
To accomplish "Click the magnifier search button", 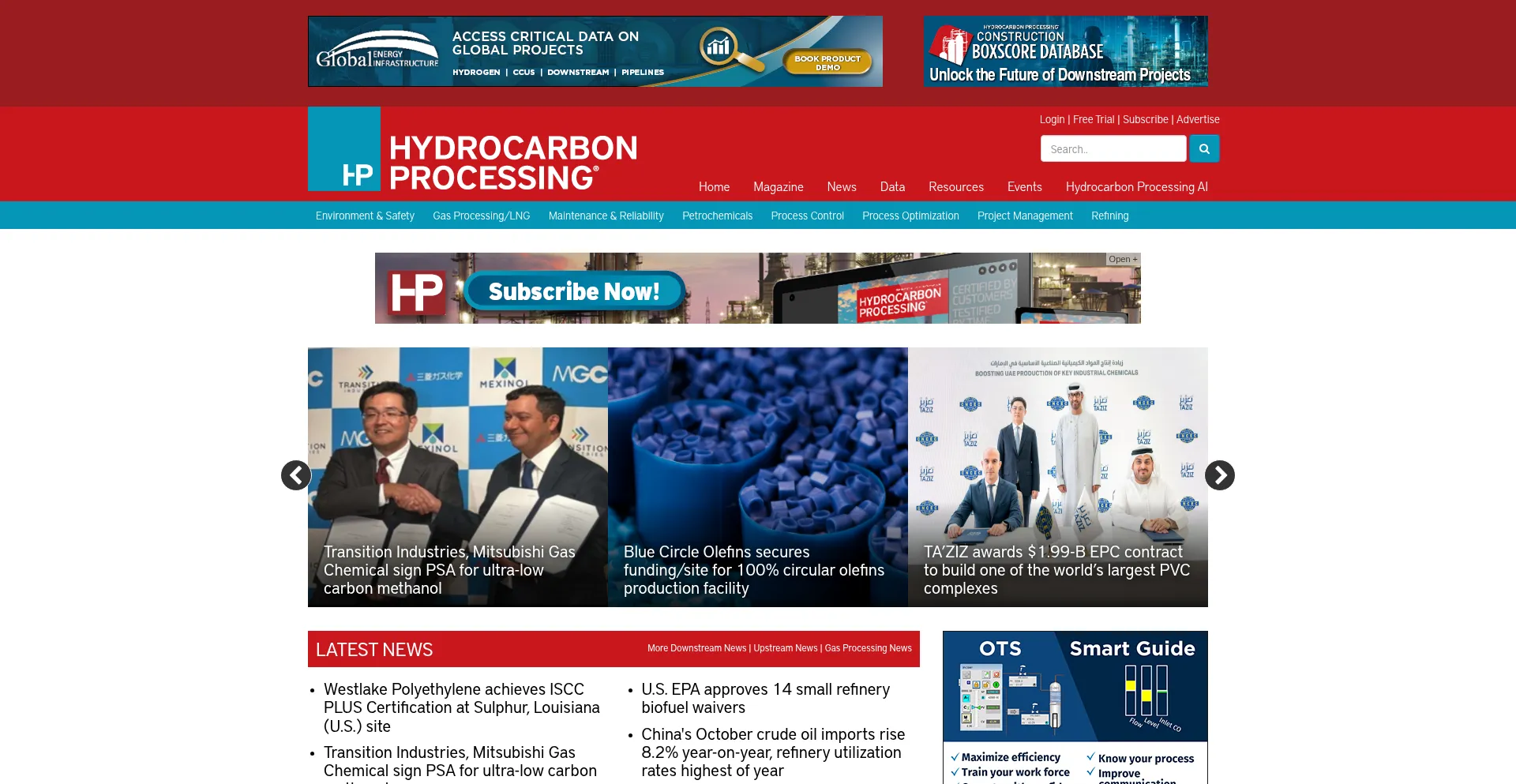I will coord(1204,148).
